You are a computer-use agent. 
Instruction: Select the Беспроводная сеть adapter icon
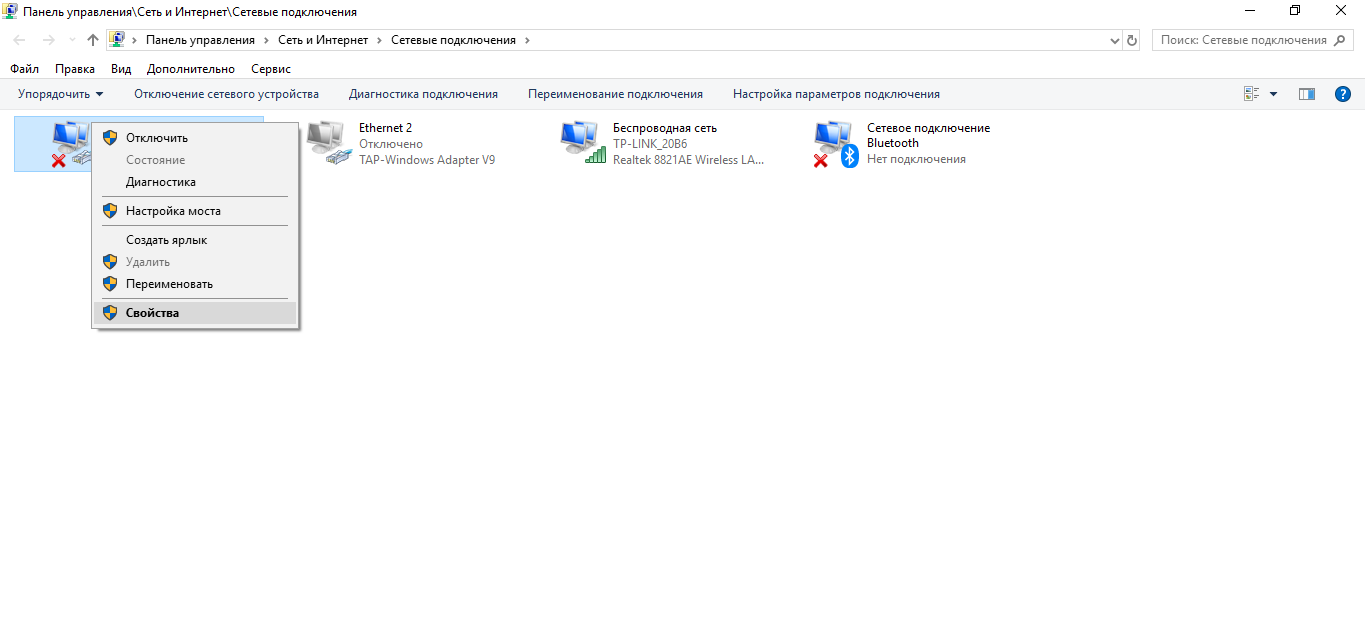(x=584, y=143)
